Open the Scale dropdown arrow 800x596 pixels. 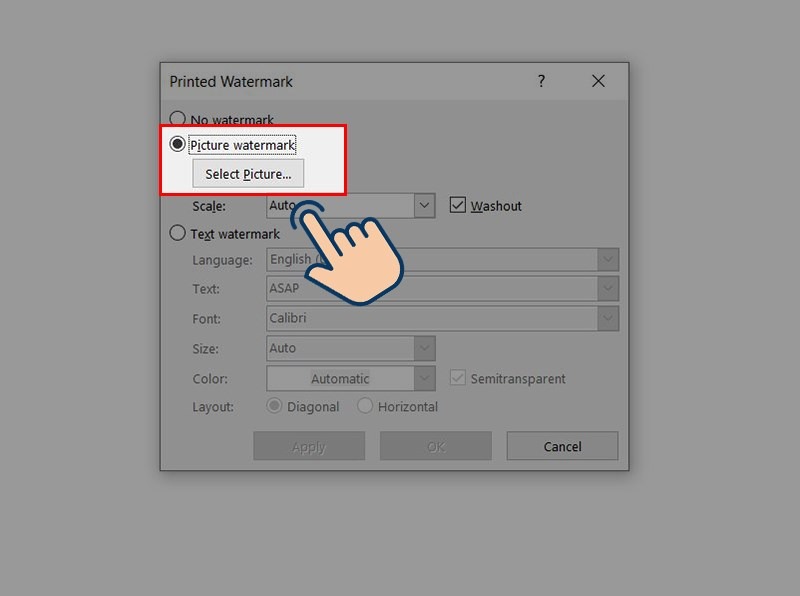[424, 206]
